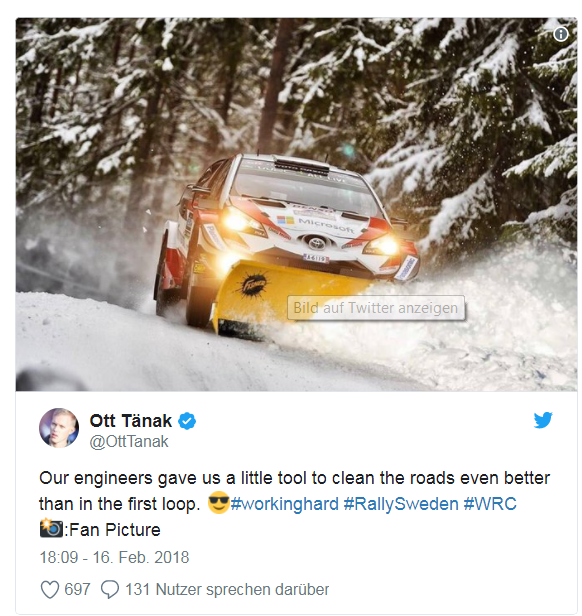Open the #RallySweden hashtag

point(401,504)
